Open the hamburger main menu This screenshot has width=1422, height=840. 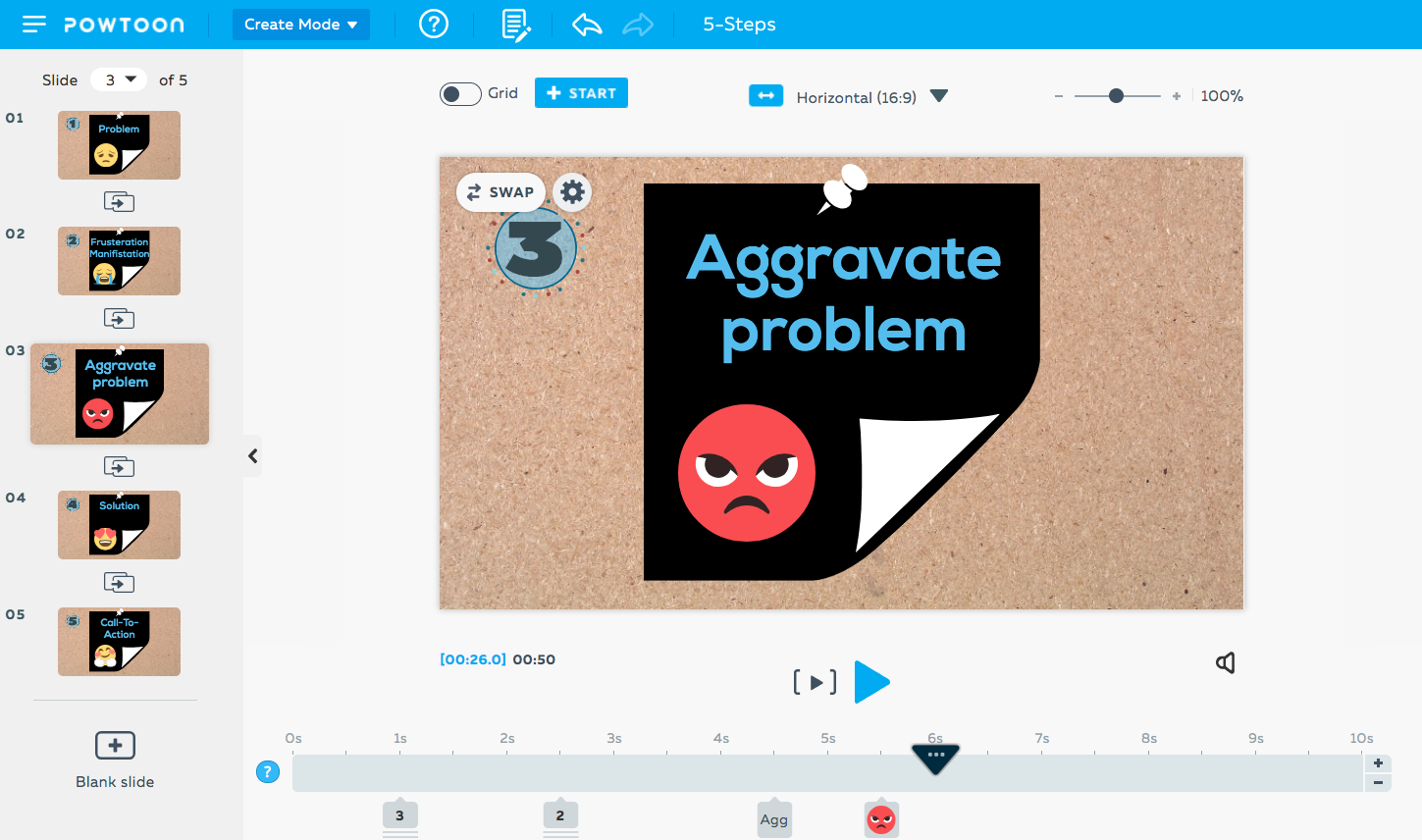[x=34, y=25]
